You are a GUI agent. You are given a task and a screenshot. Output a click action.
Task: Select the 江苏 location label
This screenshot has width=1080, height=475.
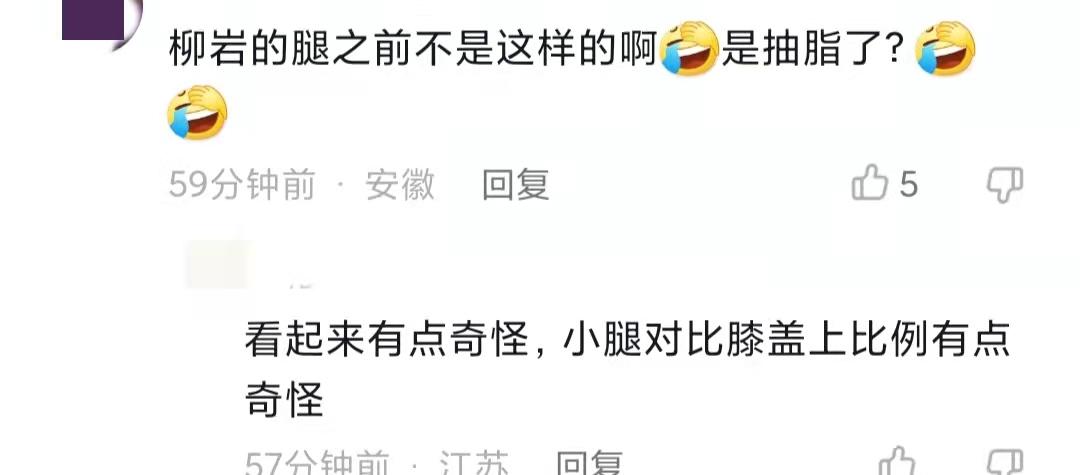point(474,463)
